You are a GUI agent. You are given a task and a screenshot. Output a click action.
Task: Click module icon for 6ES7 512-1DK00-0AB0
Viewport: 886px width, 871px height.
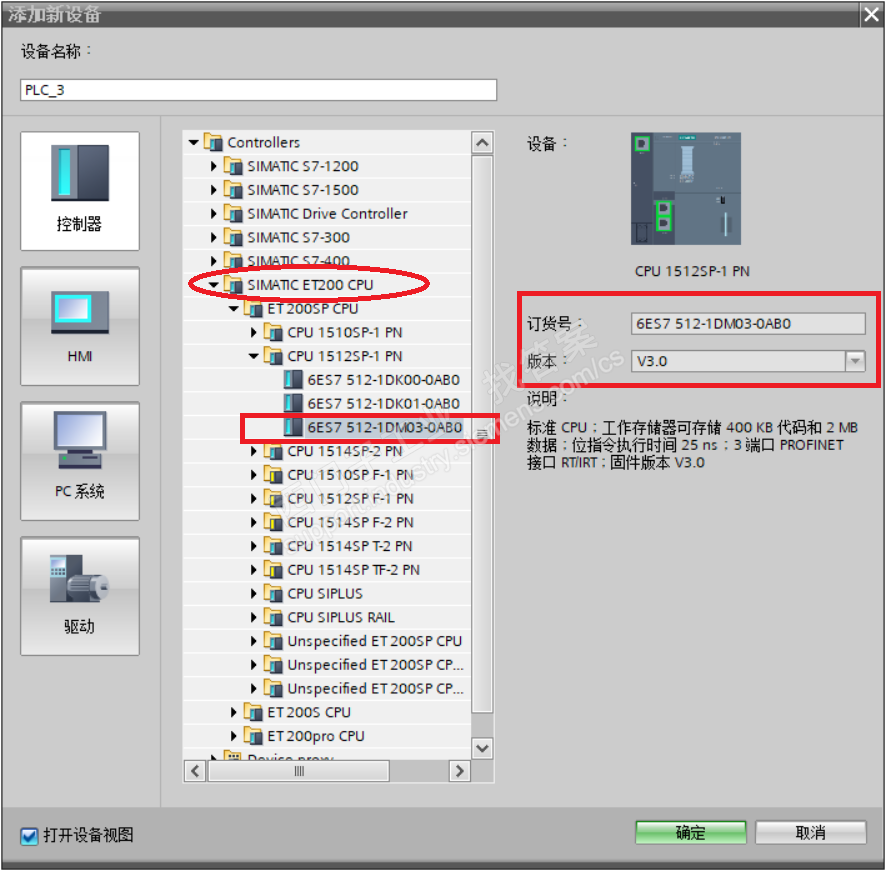coord(293,380)
